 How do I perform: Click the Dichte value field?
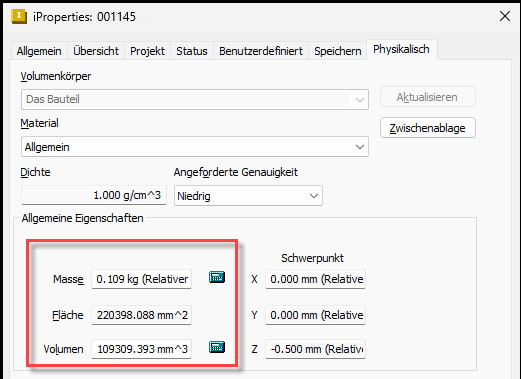(x=94, y=195)
